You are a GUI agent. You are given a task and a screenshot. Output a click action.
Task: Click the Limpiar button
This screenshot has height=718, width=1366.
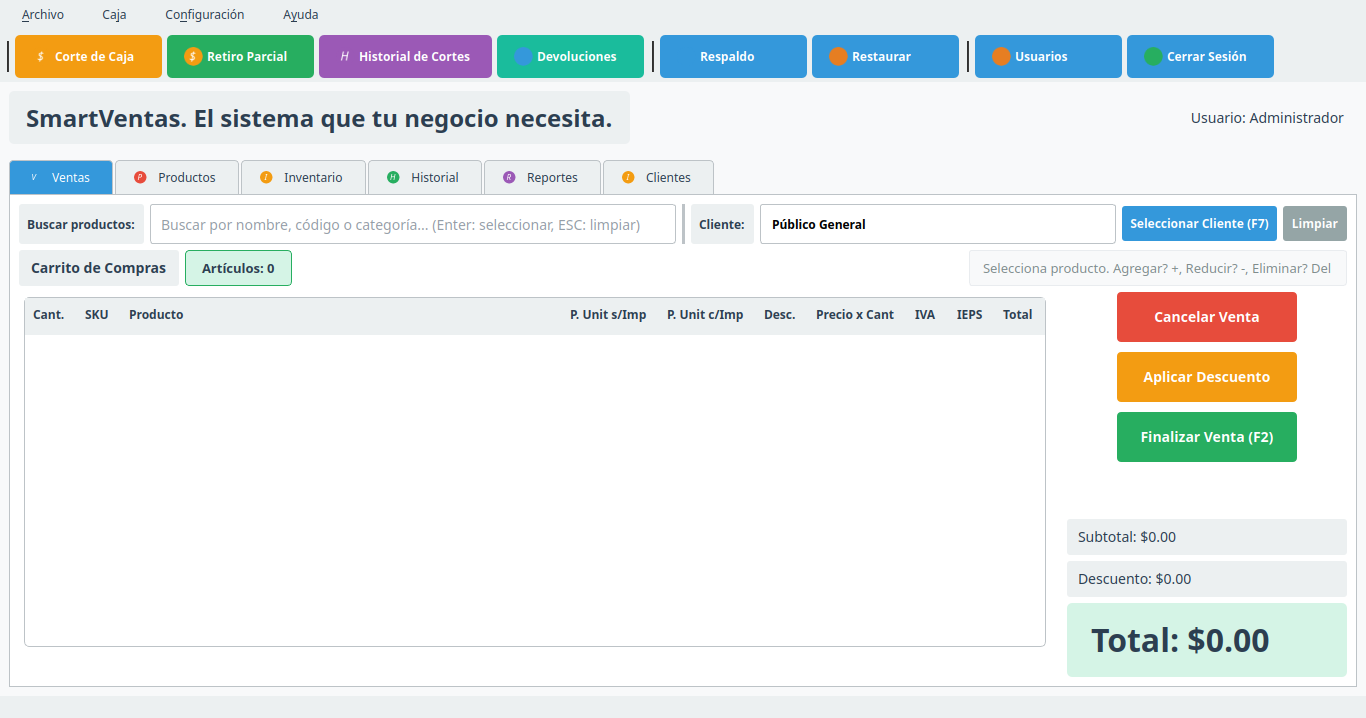1315,224
